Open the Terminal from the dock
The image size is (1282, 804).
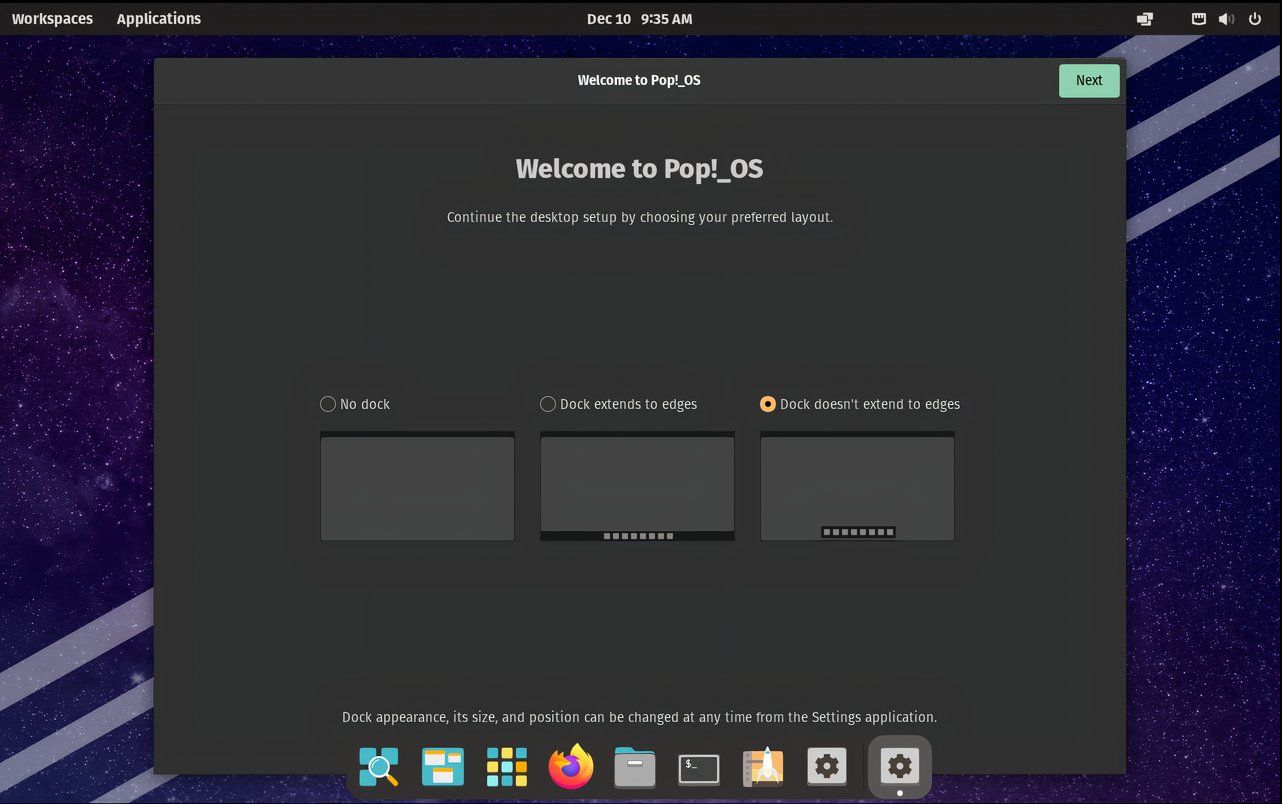coord(698,767)
